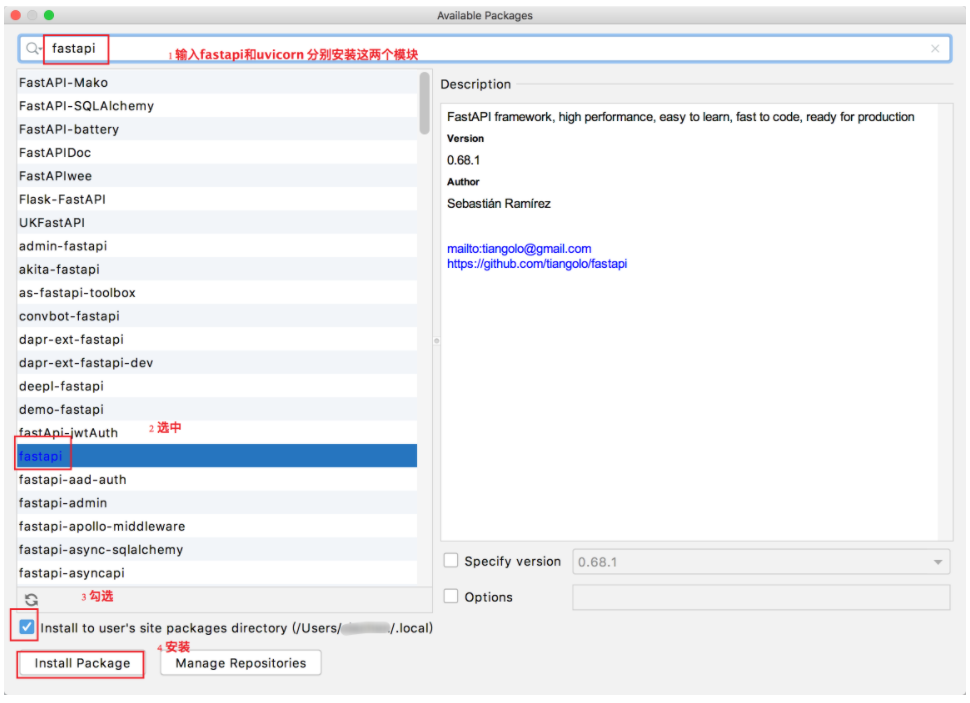This screenshot has height=703, width=970.
Task: Select FastAPI-battery package
Action: tap(217, 129)
